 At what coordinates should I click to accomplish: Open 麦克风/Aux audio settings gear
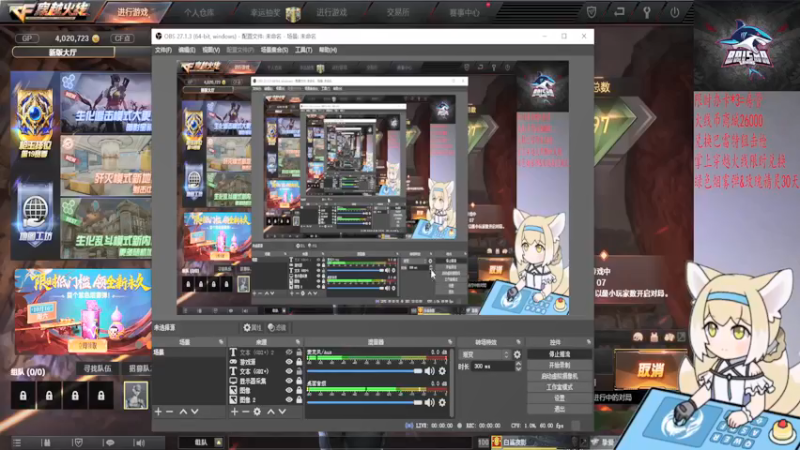pos(442,371)
